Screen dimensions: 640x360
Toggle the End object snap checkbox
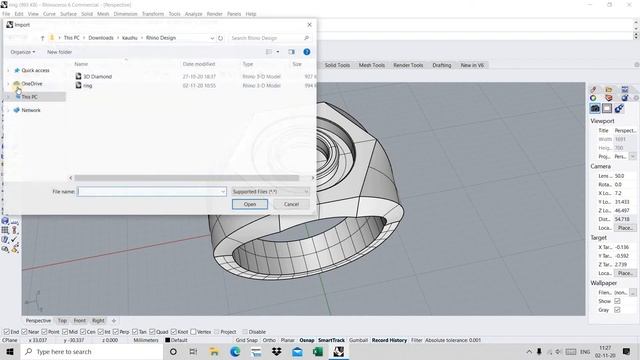tap(7, 332)
